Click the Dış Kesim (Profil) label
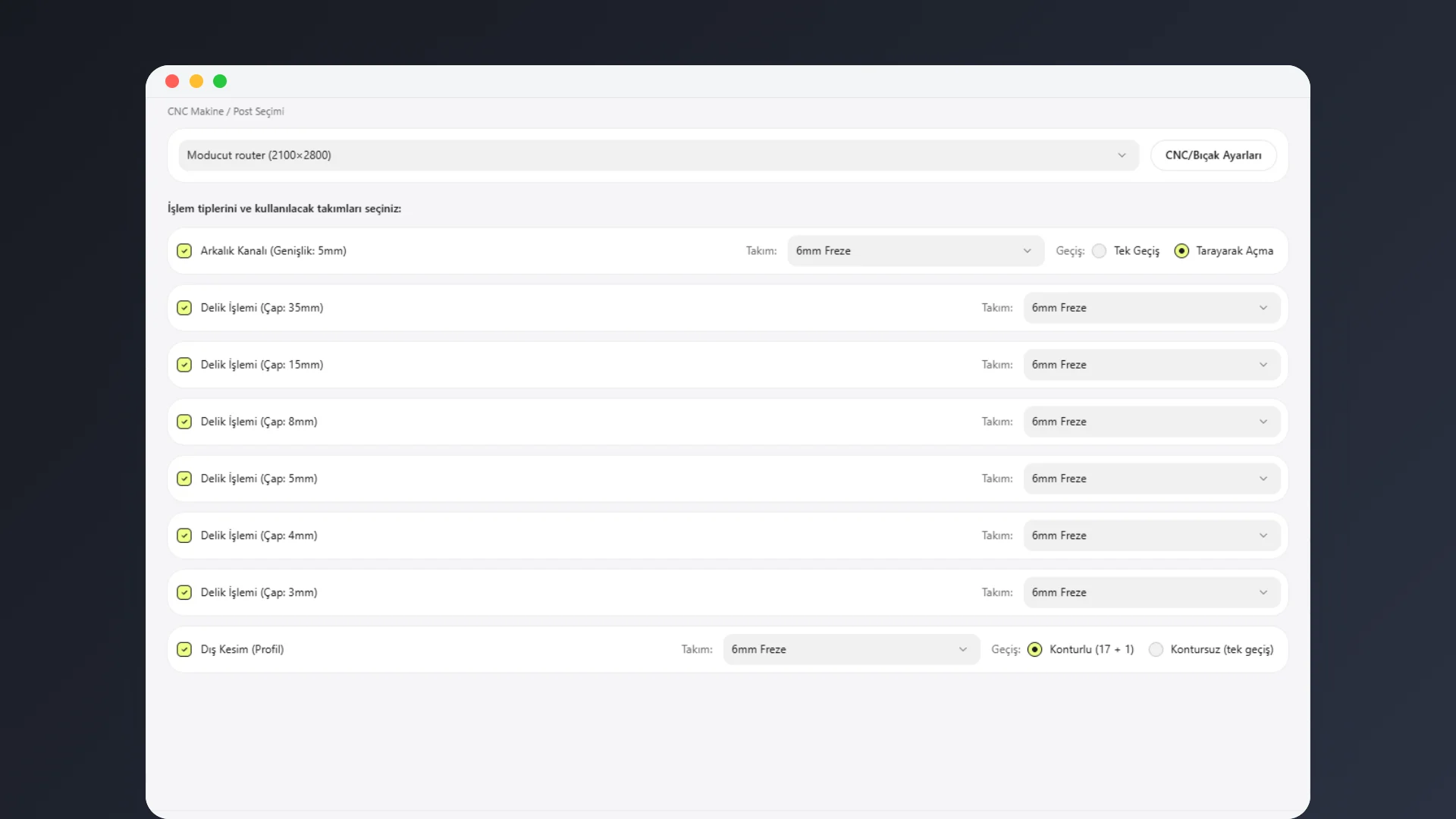Image resolution: width=1456 pixels, height=819 pixels. [242, 649]
